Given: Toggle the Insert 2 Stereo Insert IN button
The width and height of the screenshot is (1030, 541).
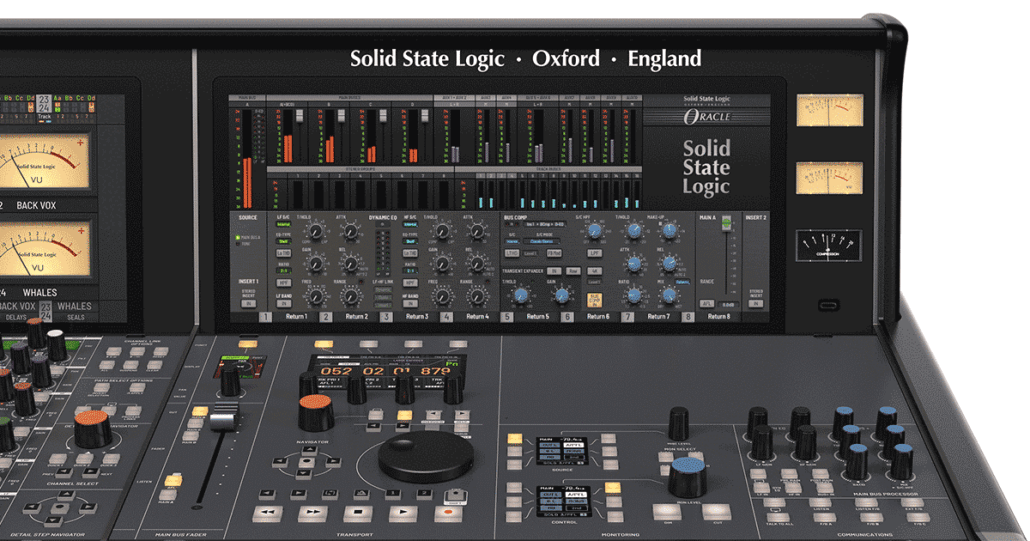Looking at the screenshot, I should 755,303.
